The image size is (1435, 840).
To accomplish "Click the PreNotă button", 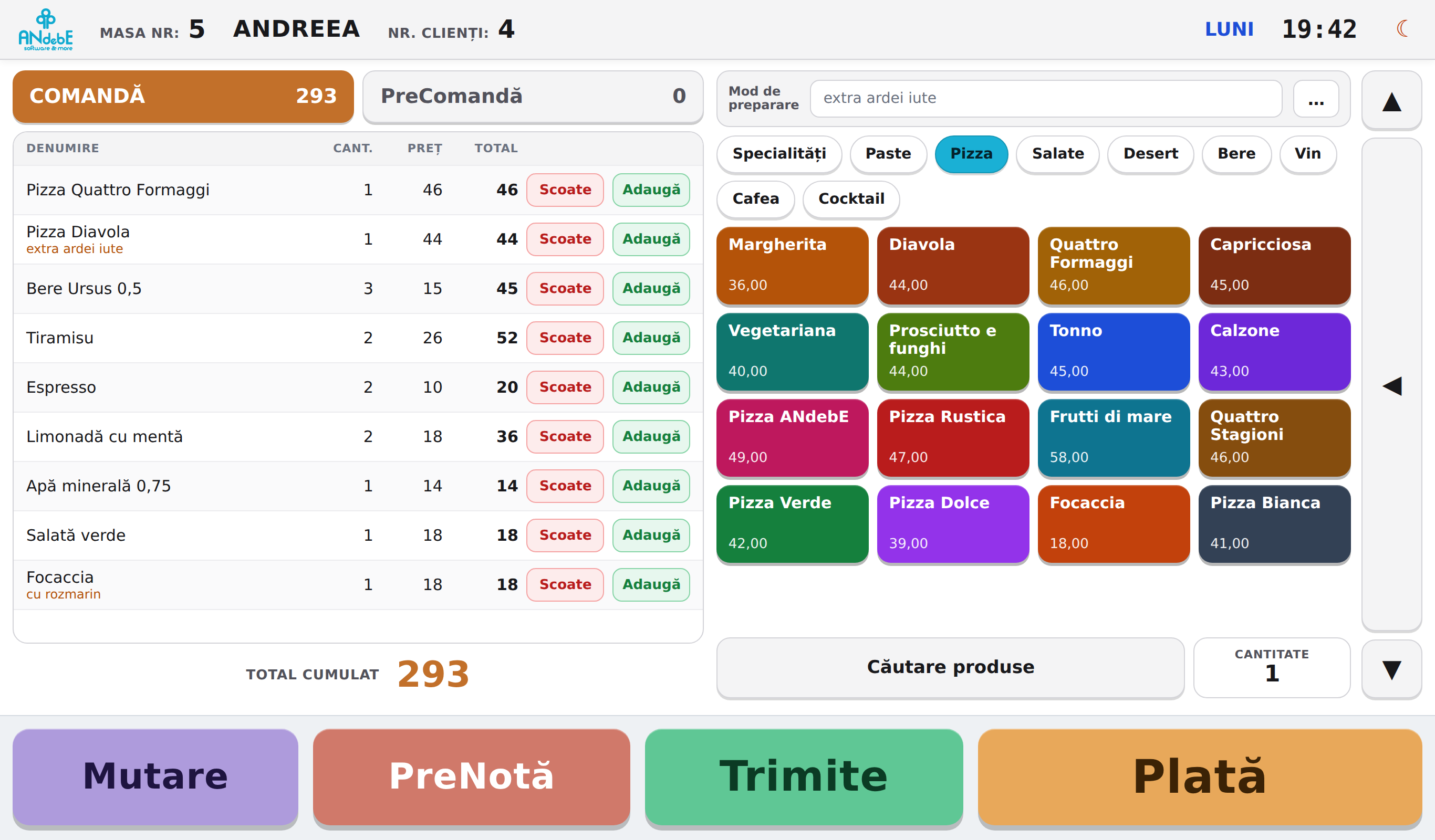I will point(472,776).
